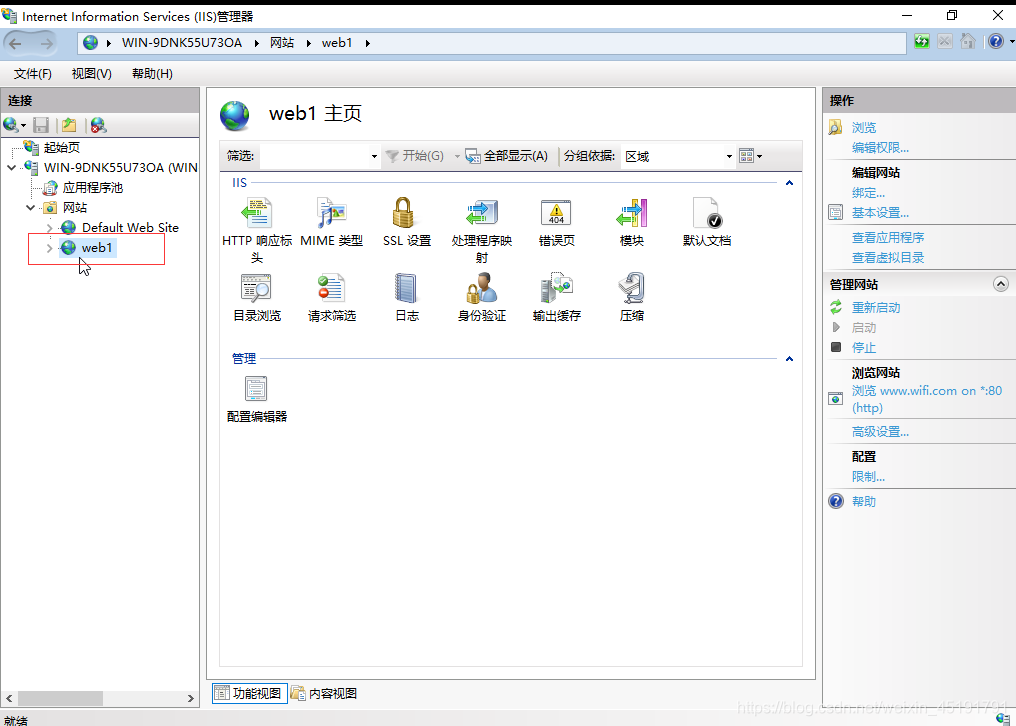Open 目录浏览 settings

point(256,288)
